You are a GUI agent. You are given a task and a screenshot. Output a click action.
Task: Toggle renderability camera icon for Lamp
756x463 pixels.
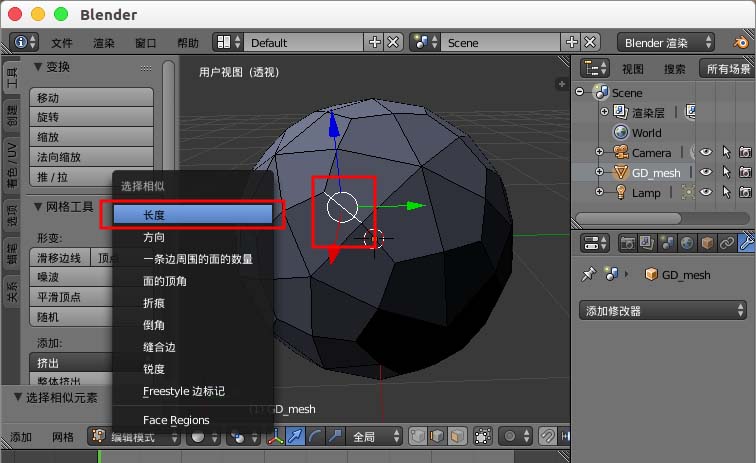(745, 192)
